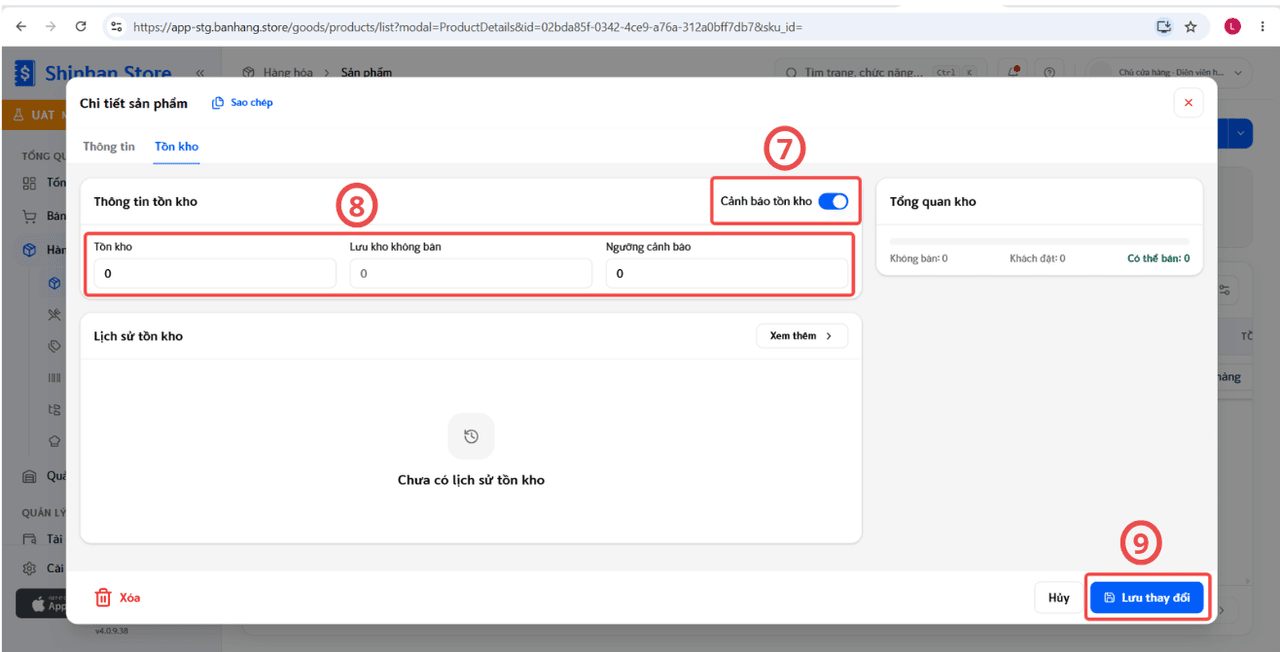Click the red trash icon beside Xóa
The width and height of the screenshot is (1280, 652).
[x=103, y=597]
